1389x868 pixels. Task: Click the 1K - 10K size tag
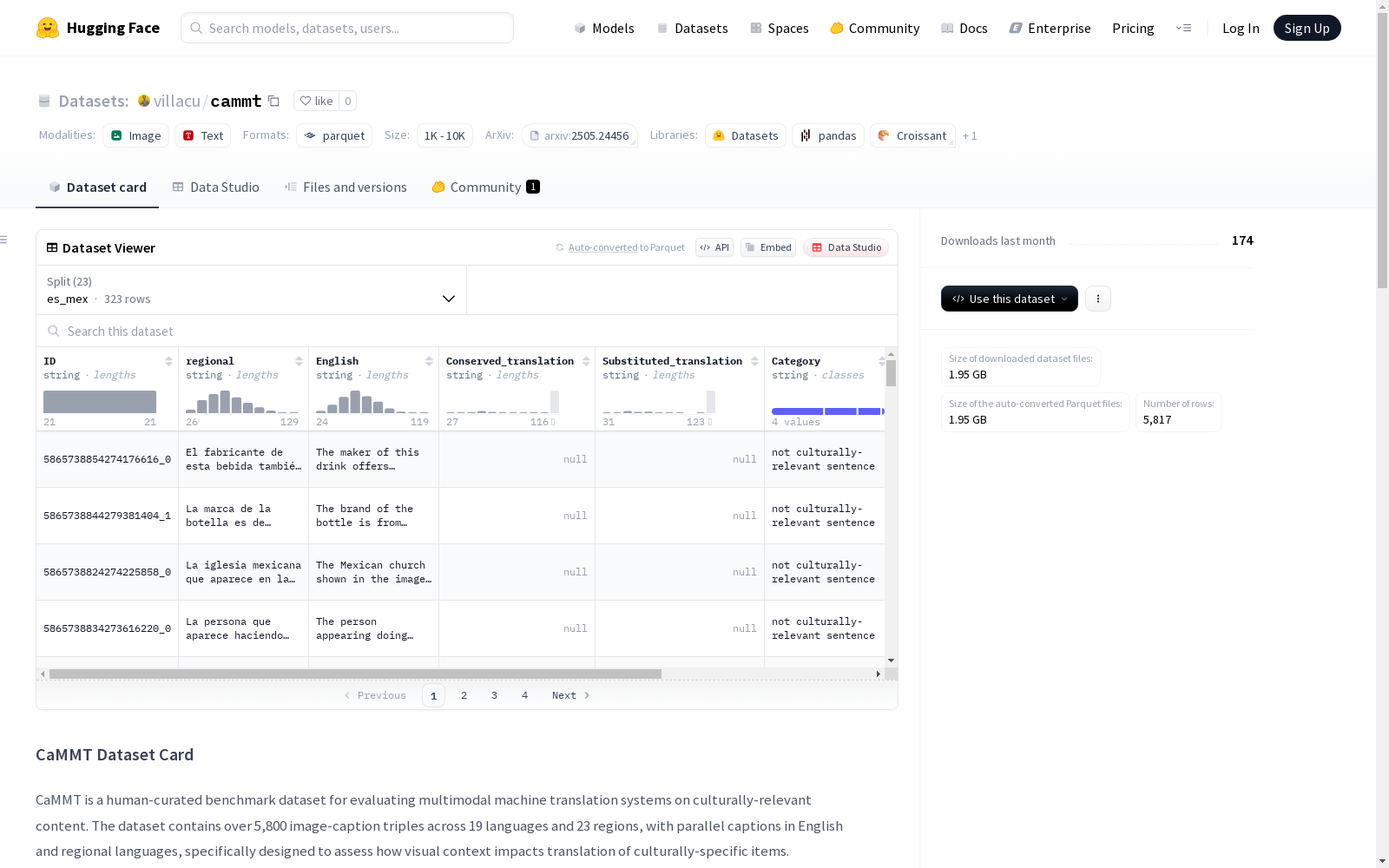pyautogui.click(x=444, y=135)
